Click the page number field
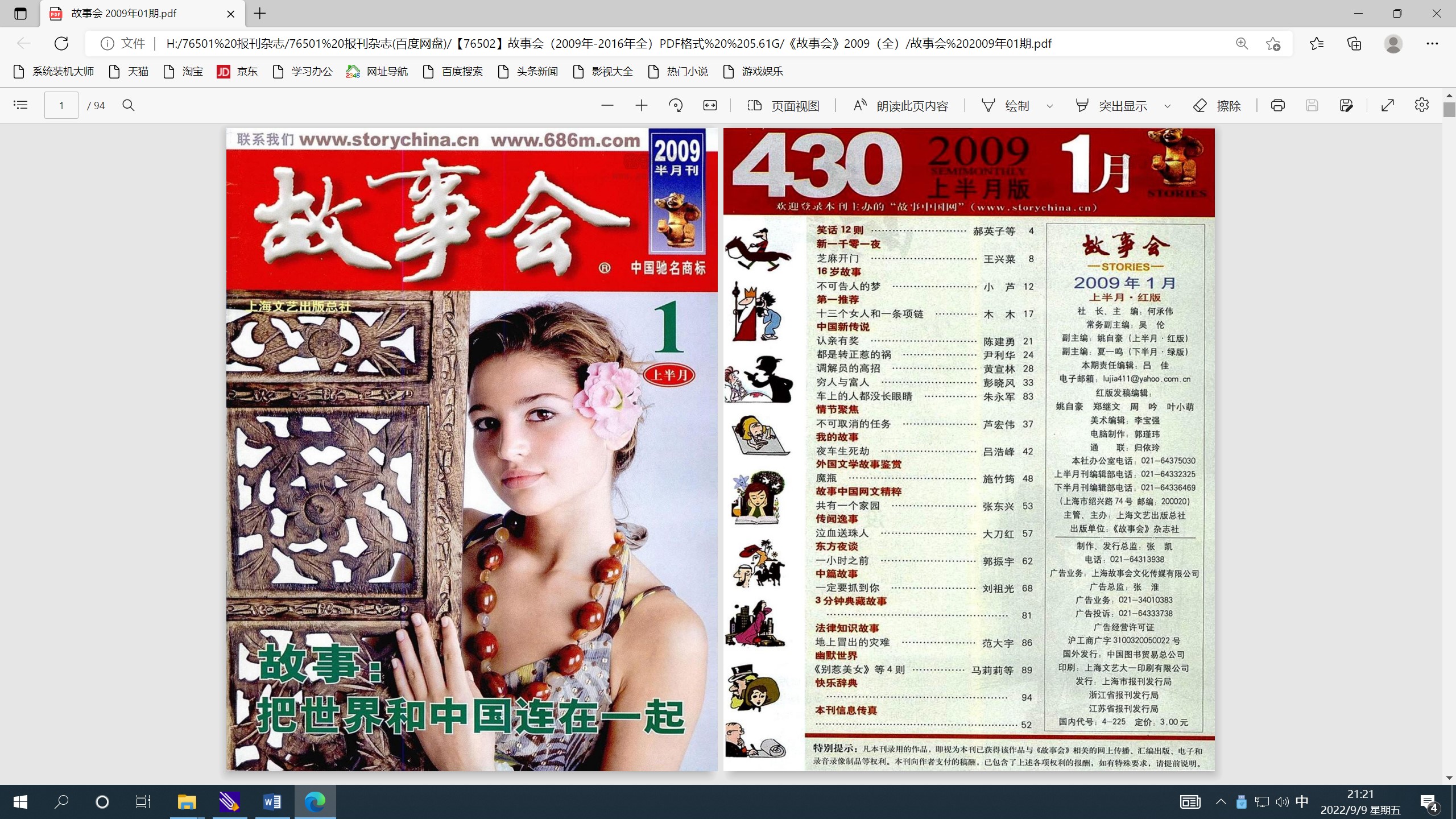 [x=61, y=105]
